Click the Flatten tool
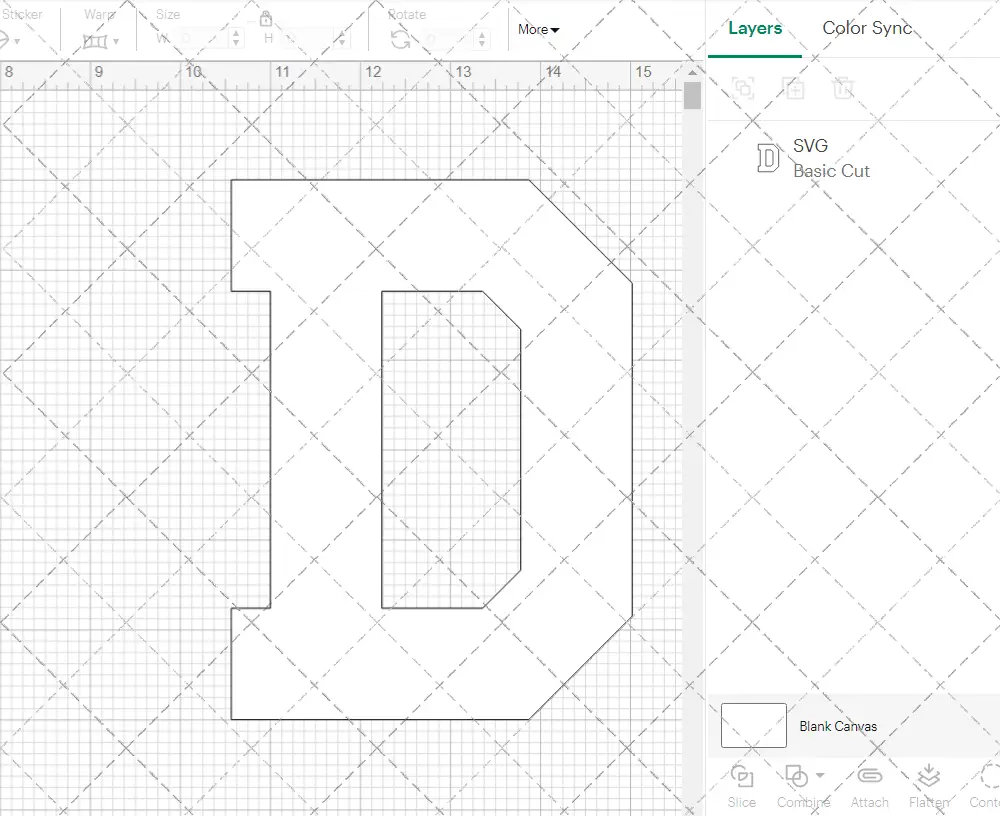The width and height of the screenshot is (1000, 816). (x=929, y=787)
